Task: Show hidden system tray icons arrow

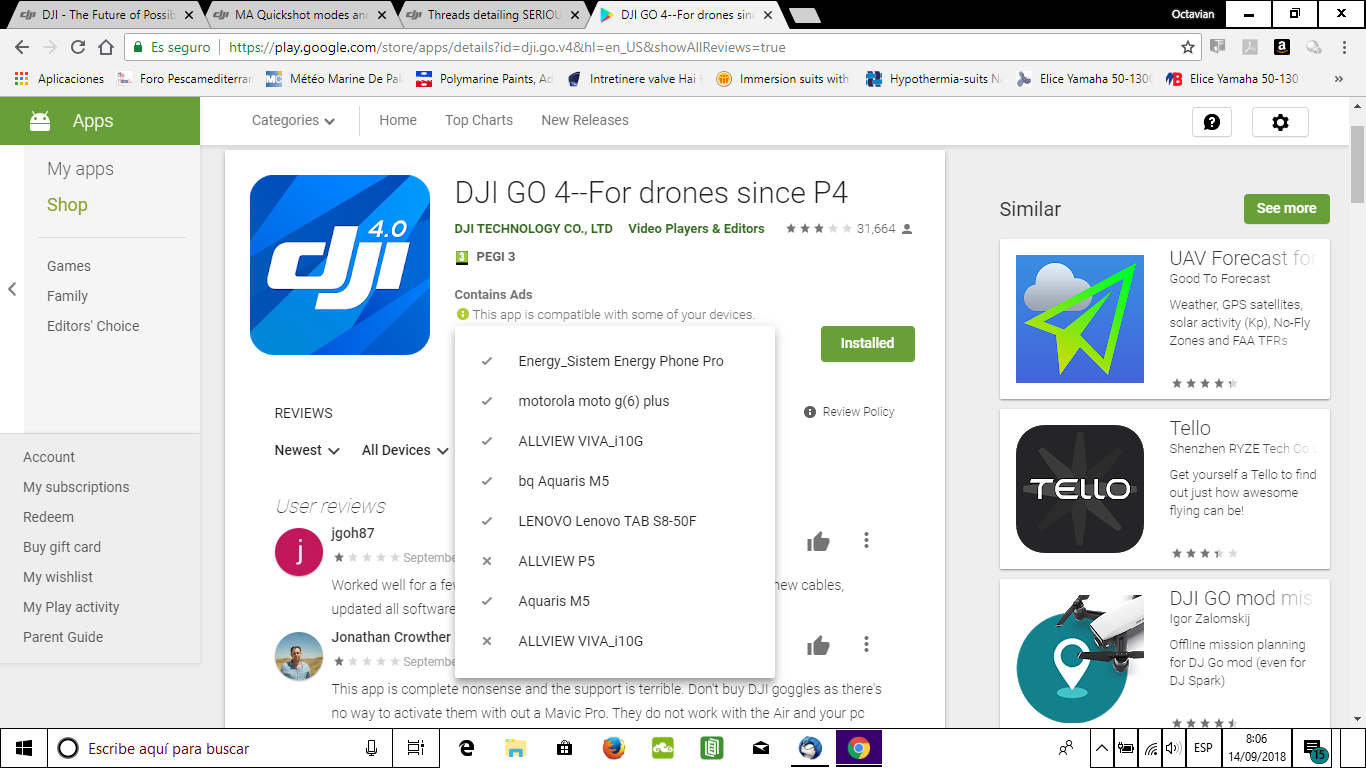Action: pyautogui.click(x=1102, y=748)
